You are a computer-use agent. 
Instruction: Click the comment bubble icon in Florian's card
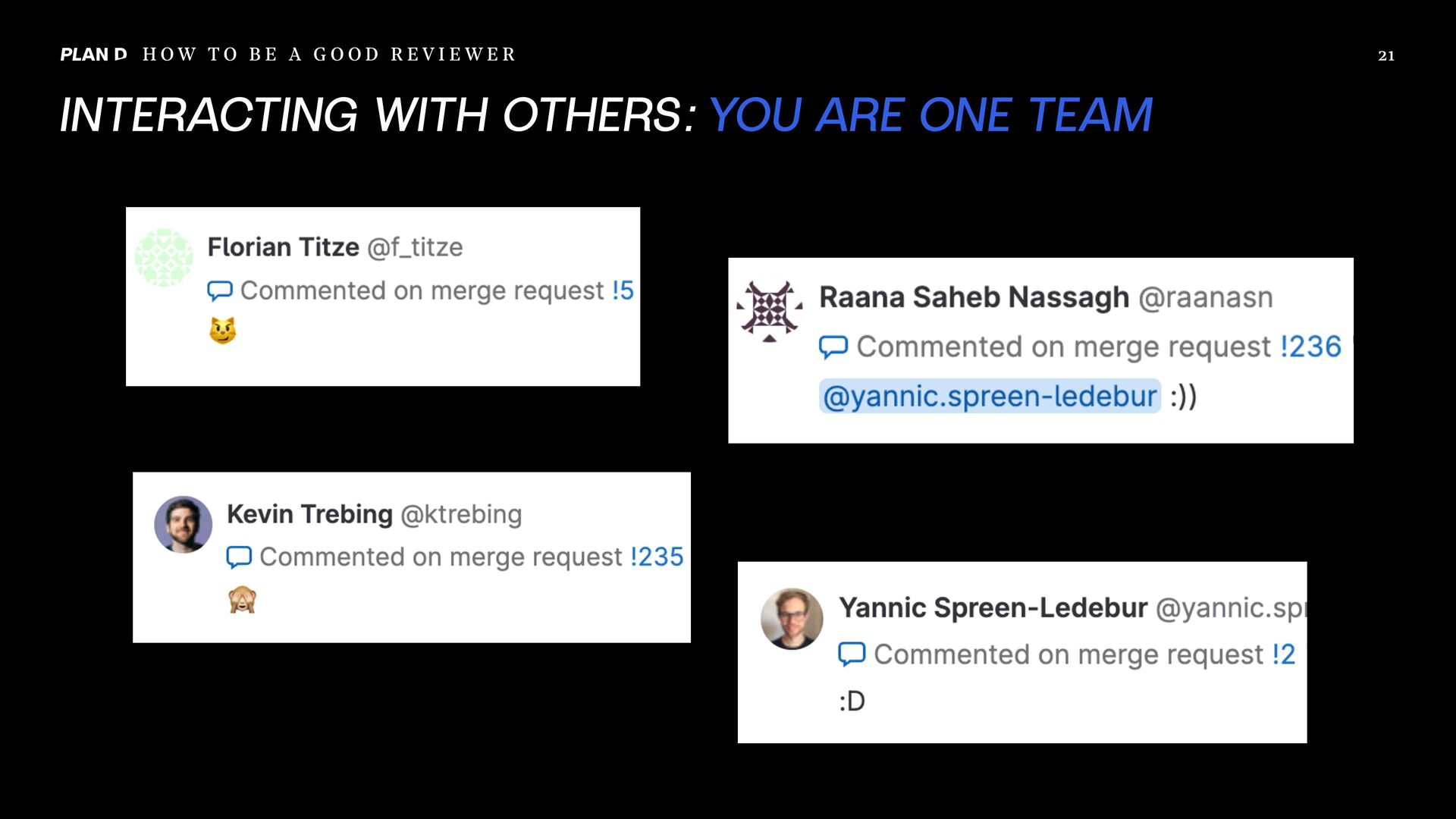220,290
